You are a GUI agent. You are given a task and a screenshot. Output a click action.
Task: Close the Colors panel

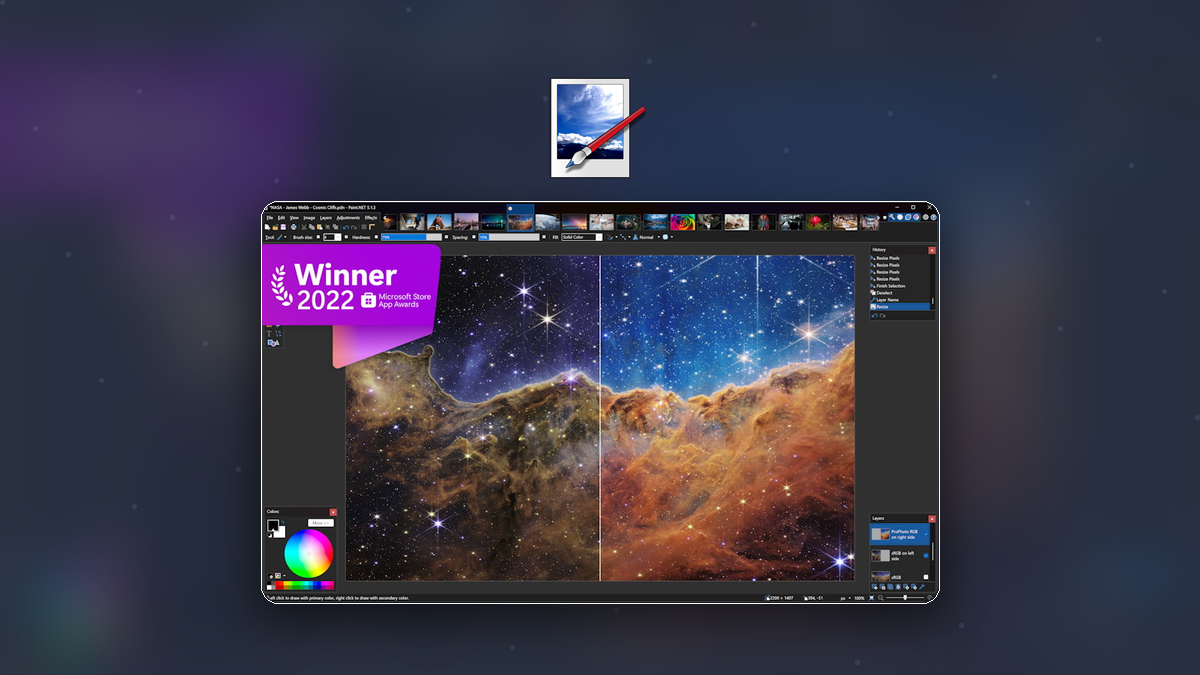click(x=333, y=512)
